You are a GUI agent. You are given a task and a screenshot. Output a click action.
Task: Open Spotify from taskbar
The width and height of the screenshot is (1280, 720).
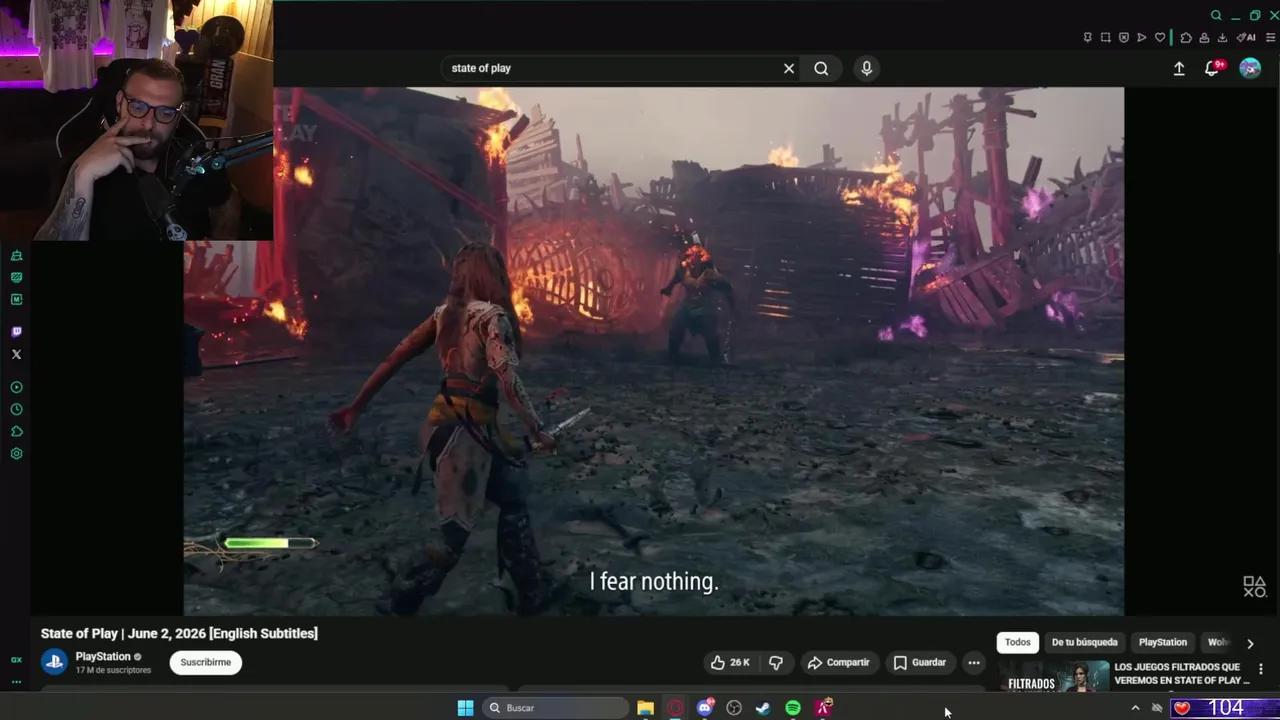(793, 708)
